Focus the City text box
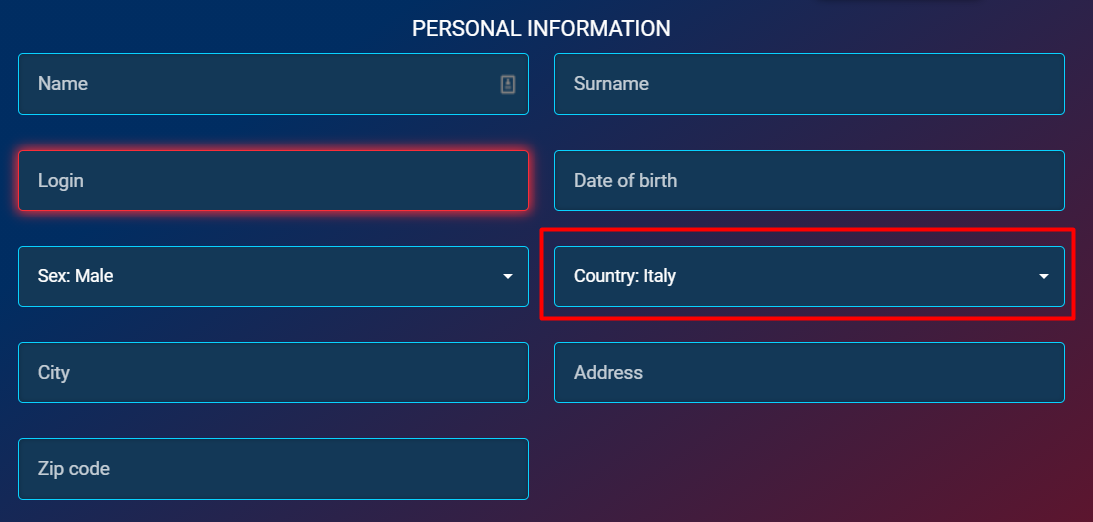This screenshot has height=522, width=1093. click(x=272, y=372)
